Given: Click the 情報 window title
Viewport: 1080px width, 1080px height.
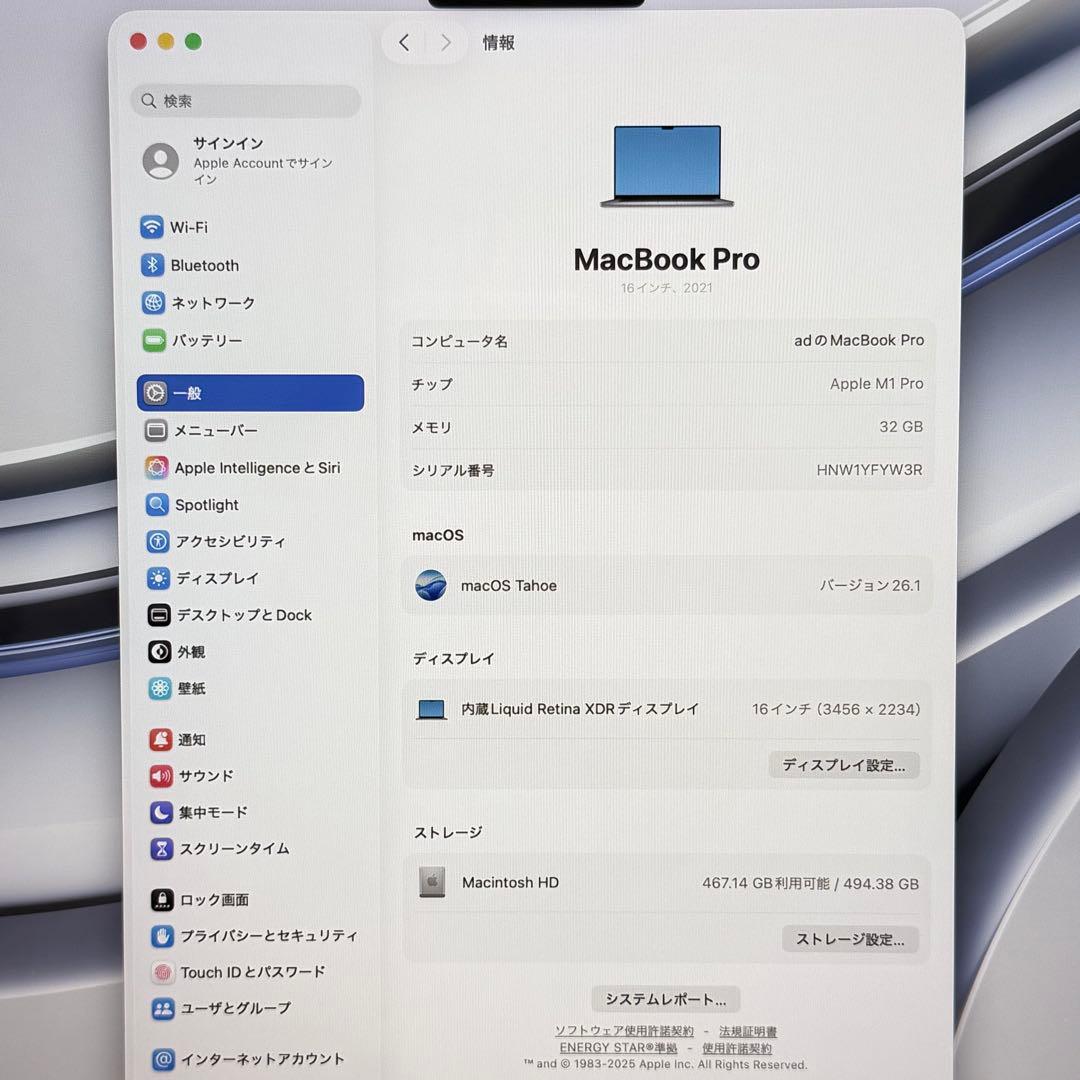Looking at the screenshot, I should [499, 43].
